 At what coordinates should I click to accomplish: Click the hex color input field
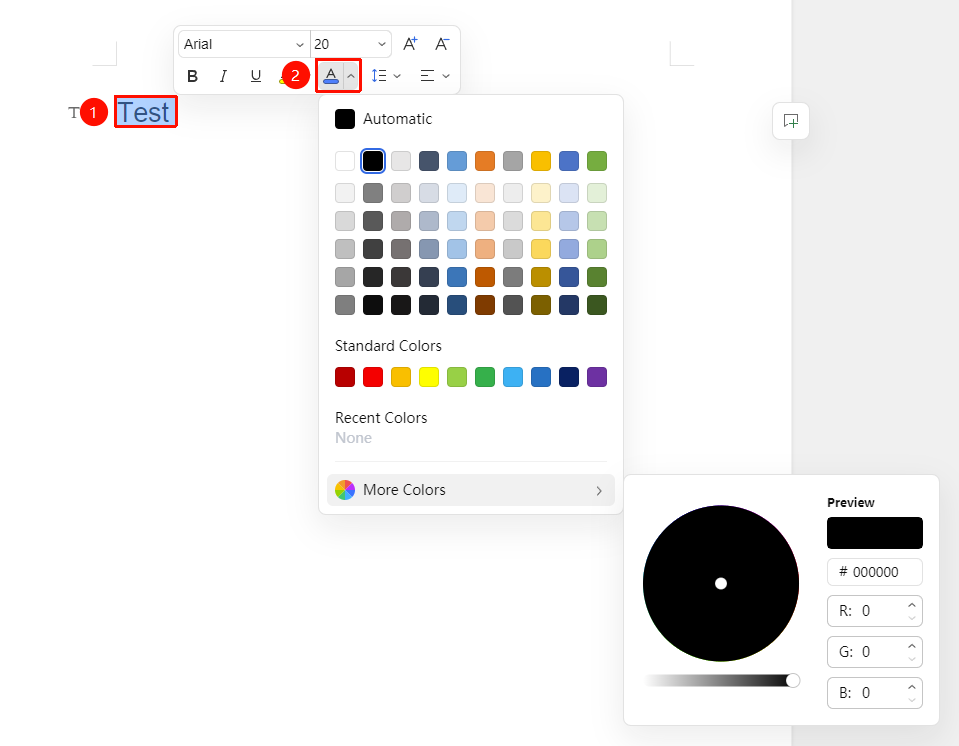click(x=875, y=572)
